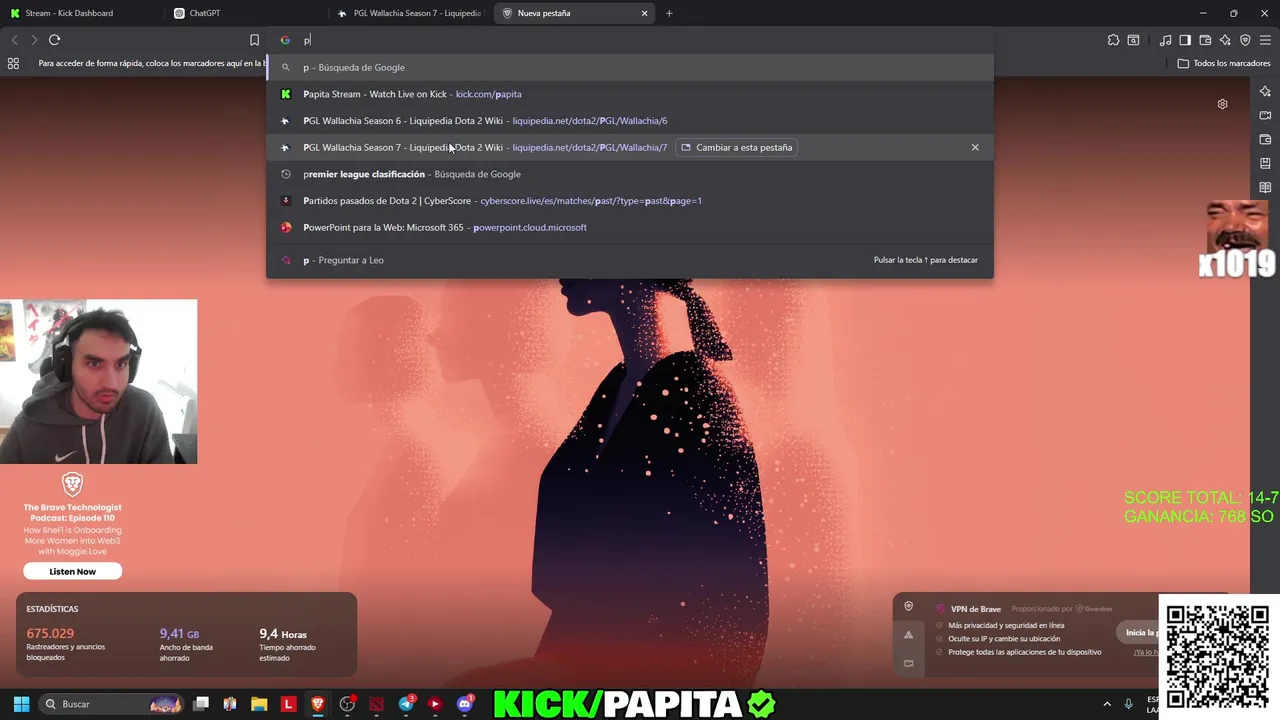
Task: Select 'premier league clasificación' search suggestion
Action: pyautogui.click(x=630, y=174)
